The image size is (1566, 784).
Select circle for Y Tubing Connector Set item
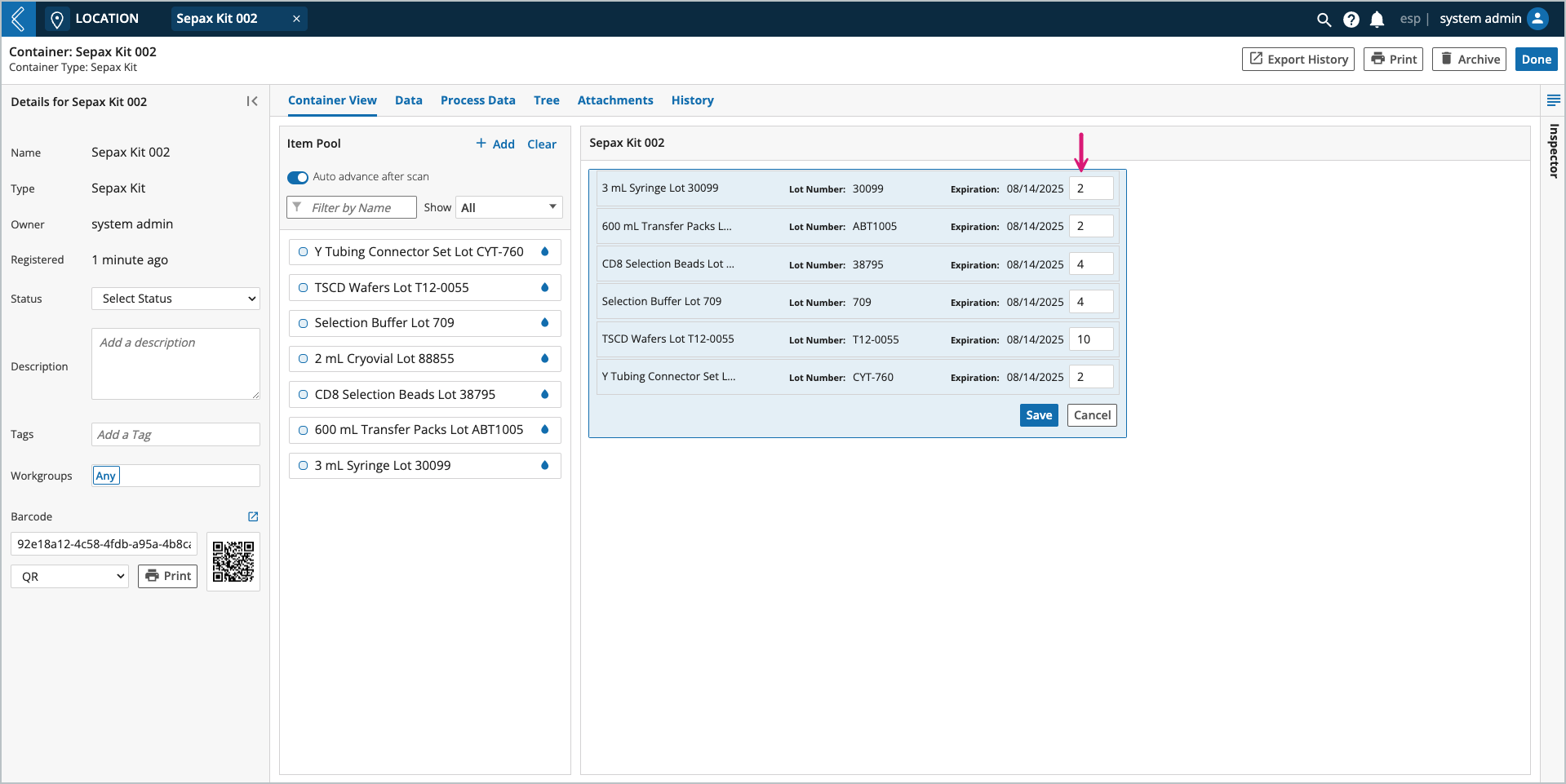pos(303,252)
